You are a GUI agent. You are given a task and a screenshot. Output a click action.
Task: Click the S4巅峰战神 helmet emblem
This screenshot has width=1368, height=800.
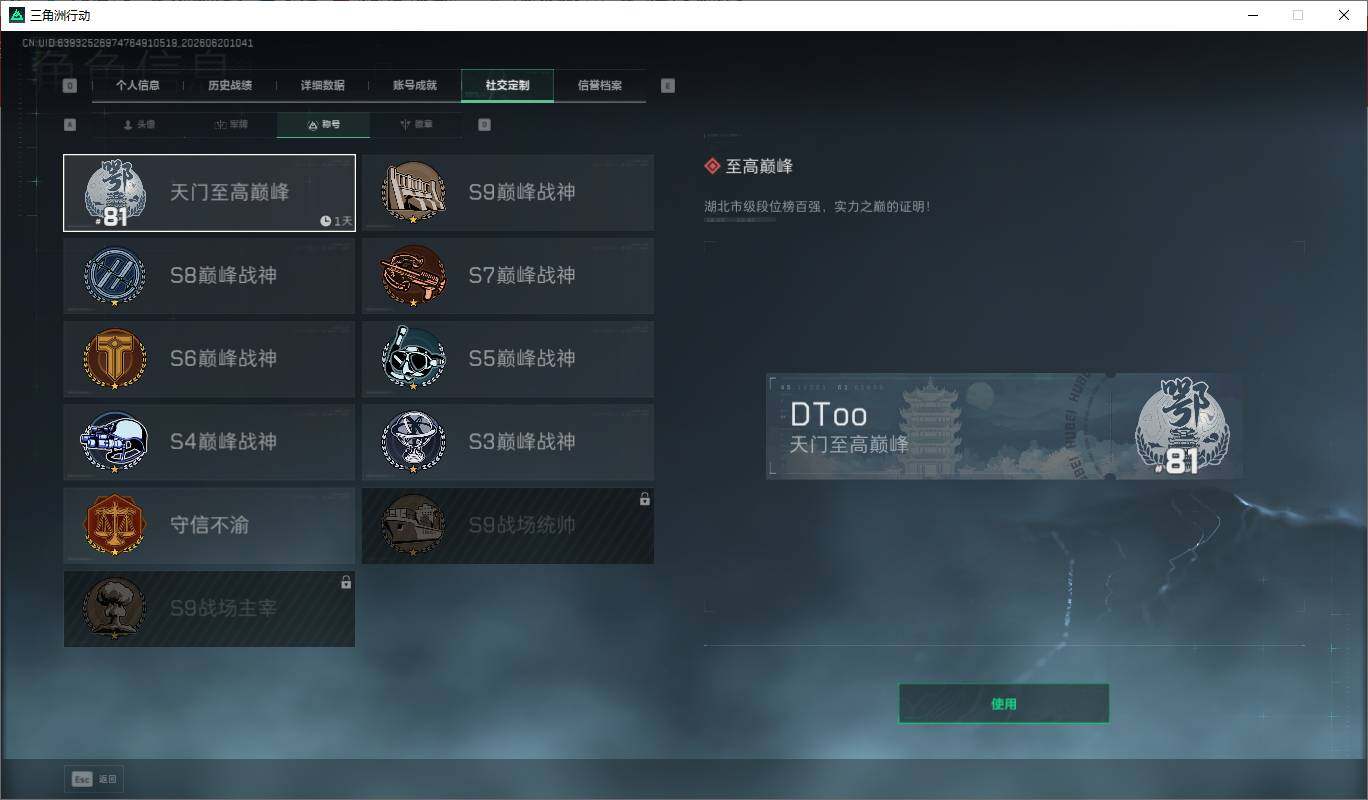click(x=115, y=441)
